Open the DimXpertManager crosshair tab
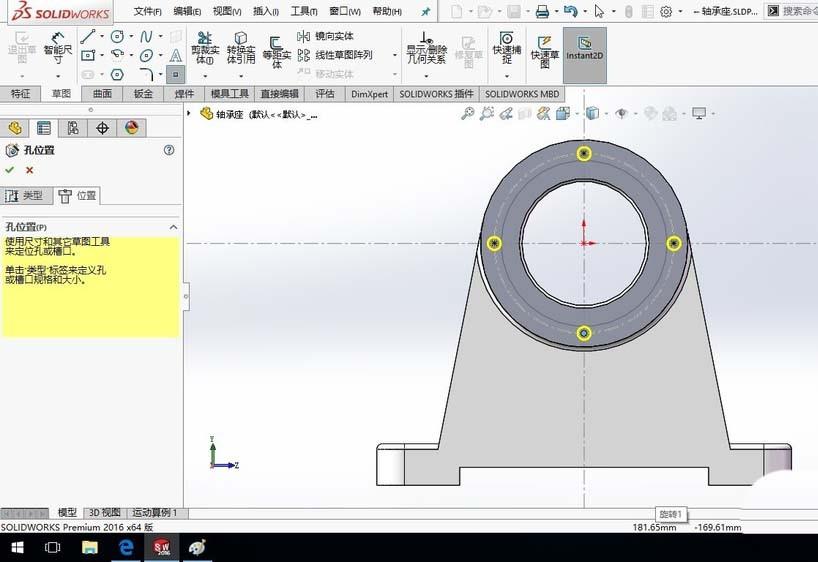 pyautogui.click(x=102, y=128)
